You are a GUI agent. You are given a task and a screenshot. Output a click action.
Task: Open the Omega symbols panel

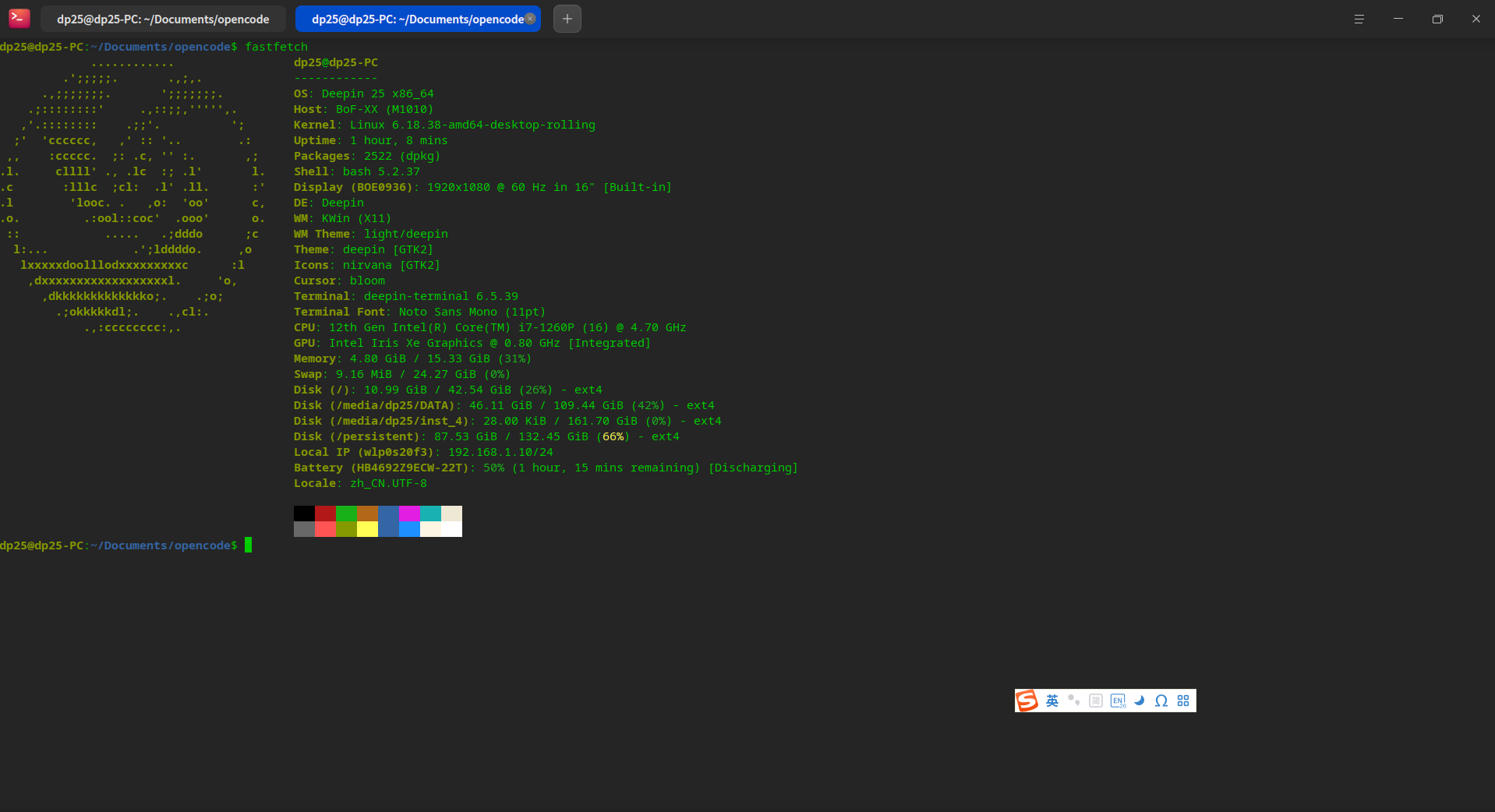(x=1161, y=701)
